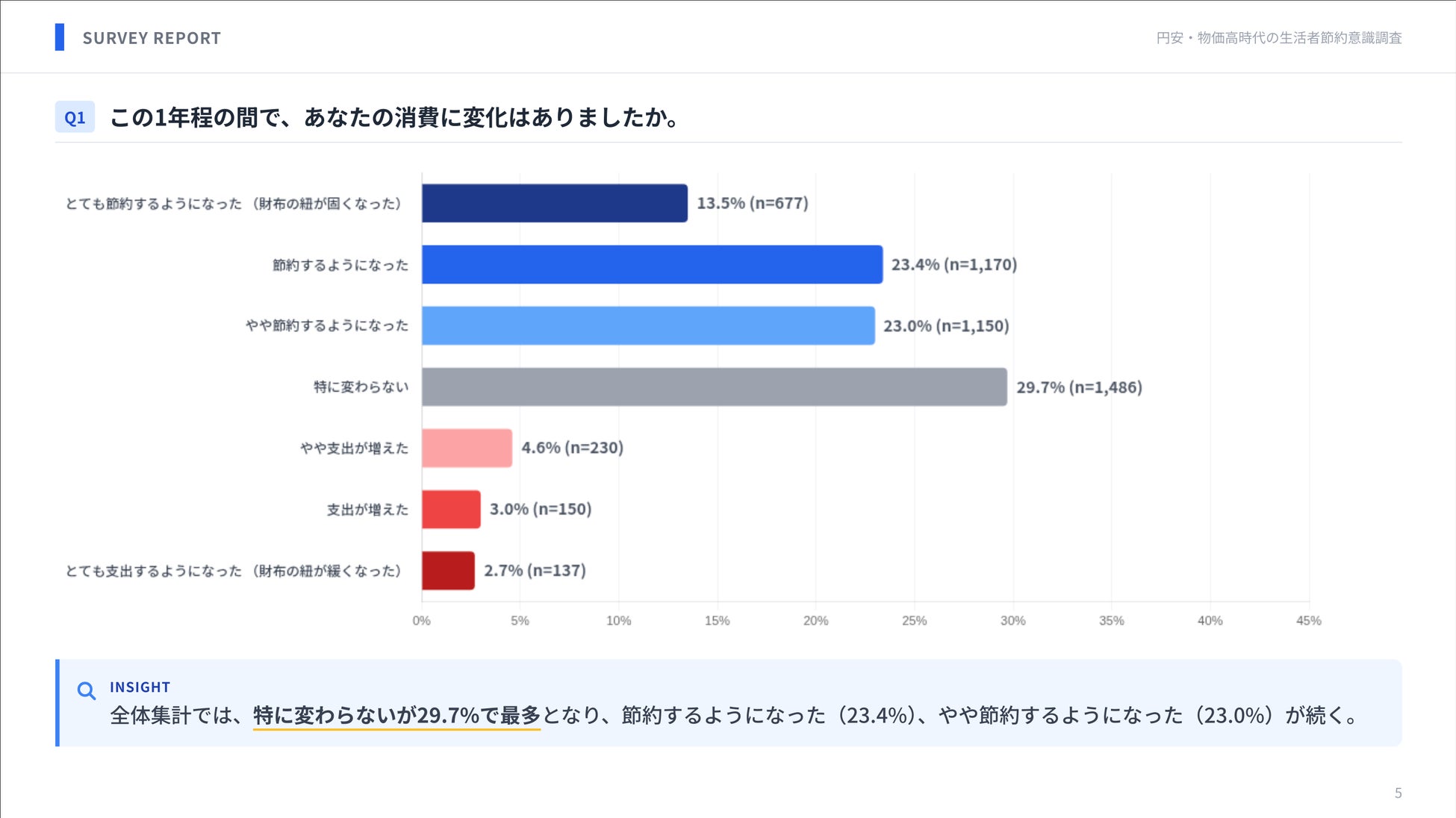Select the gray 特に変わらない bar
1456x818 pixels.
715,387
